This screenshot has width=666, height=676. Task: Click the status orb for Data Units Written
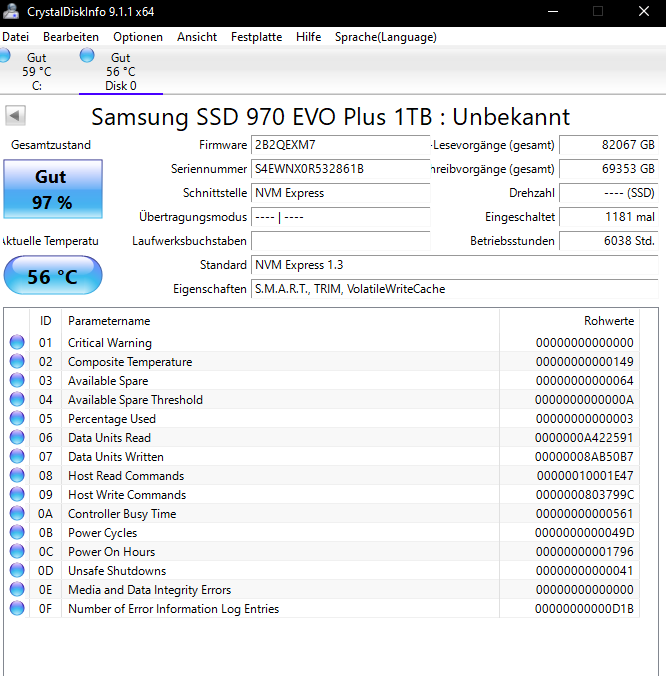pyautogui.click(x=17, y=456)
